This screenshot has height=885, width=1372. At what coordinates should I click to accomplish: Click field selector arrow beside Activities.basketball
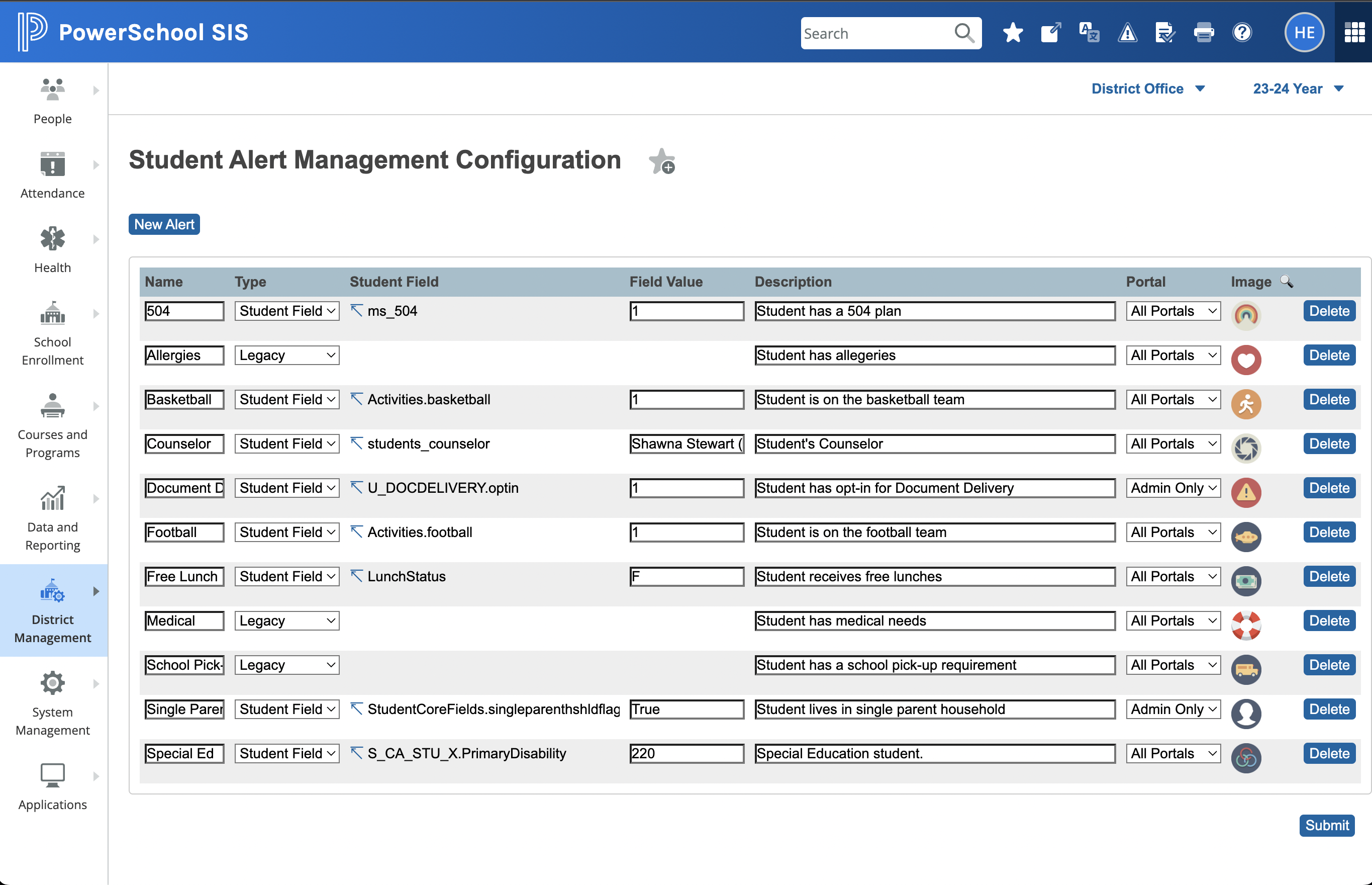[357, 399]
